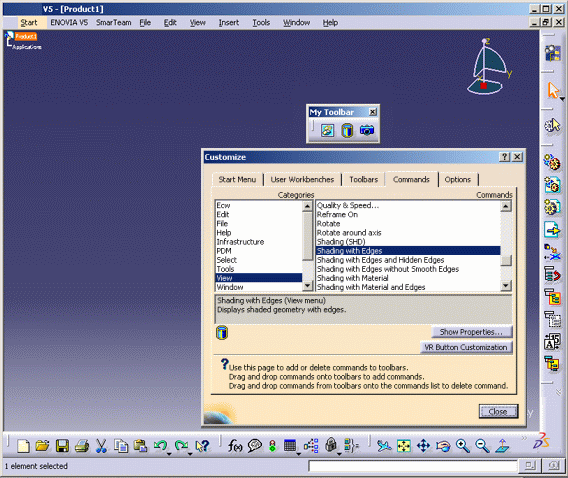Viewport: 568px width, 478px height.
Task: Click the Print icon in bottom toolbar
Action: [x=82, y=446]
